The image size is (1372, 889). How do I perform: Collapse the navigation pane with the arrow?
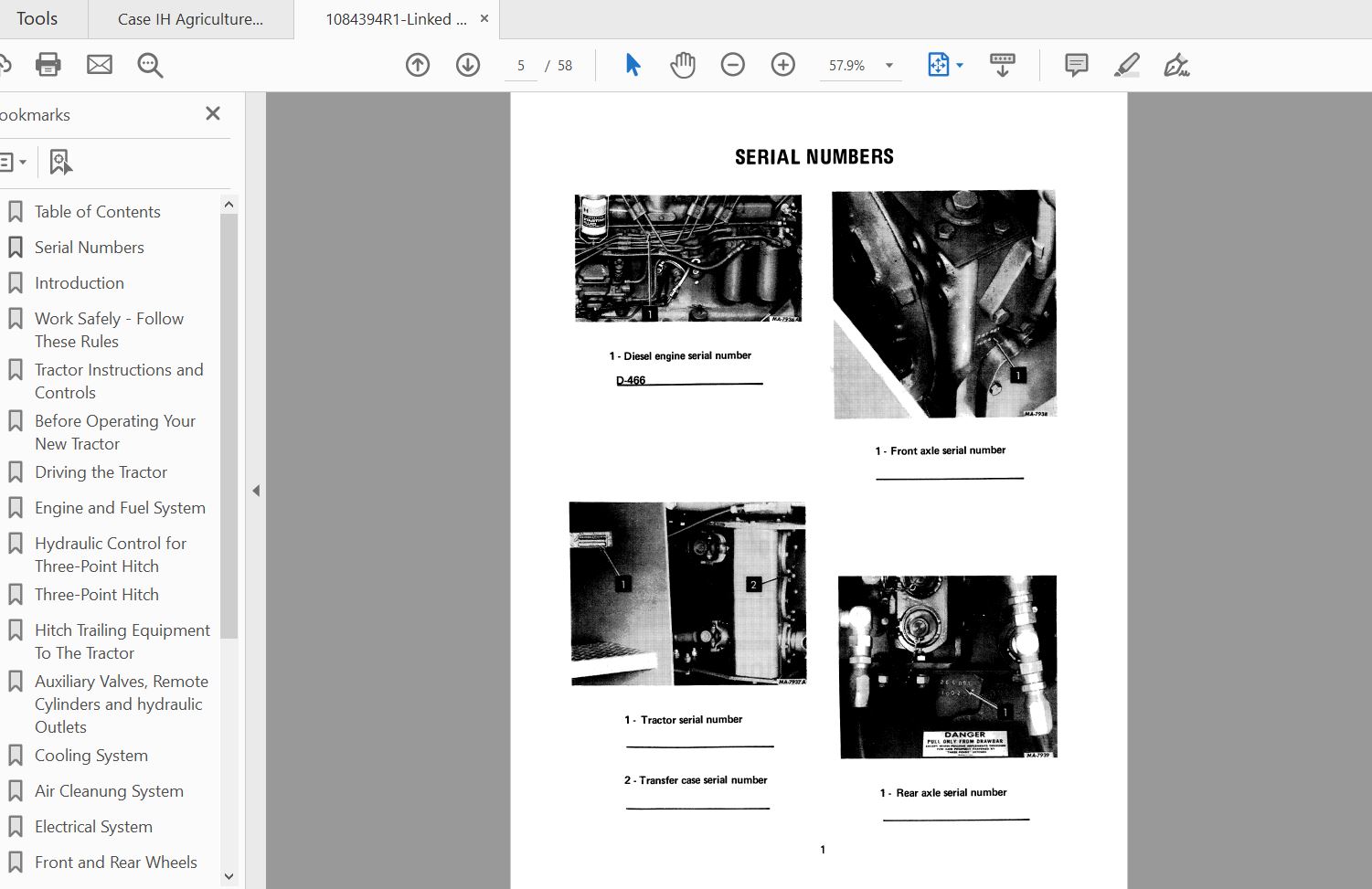pyautogui.click(x=256, y=491)
